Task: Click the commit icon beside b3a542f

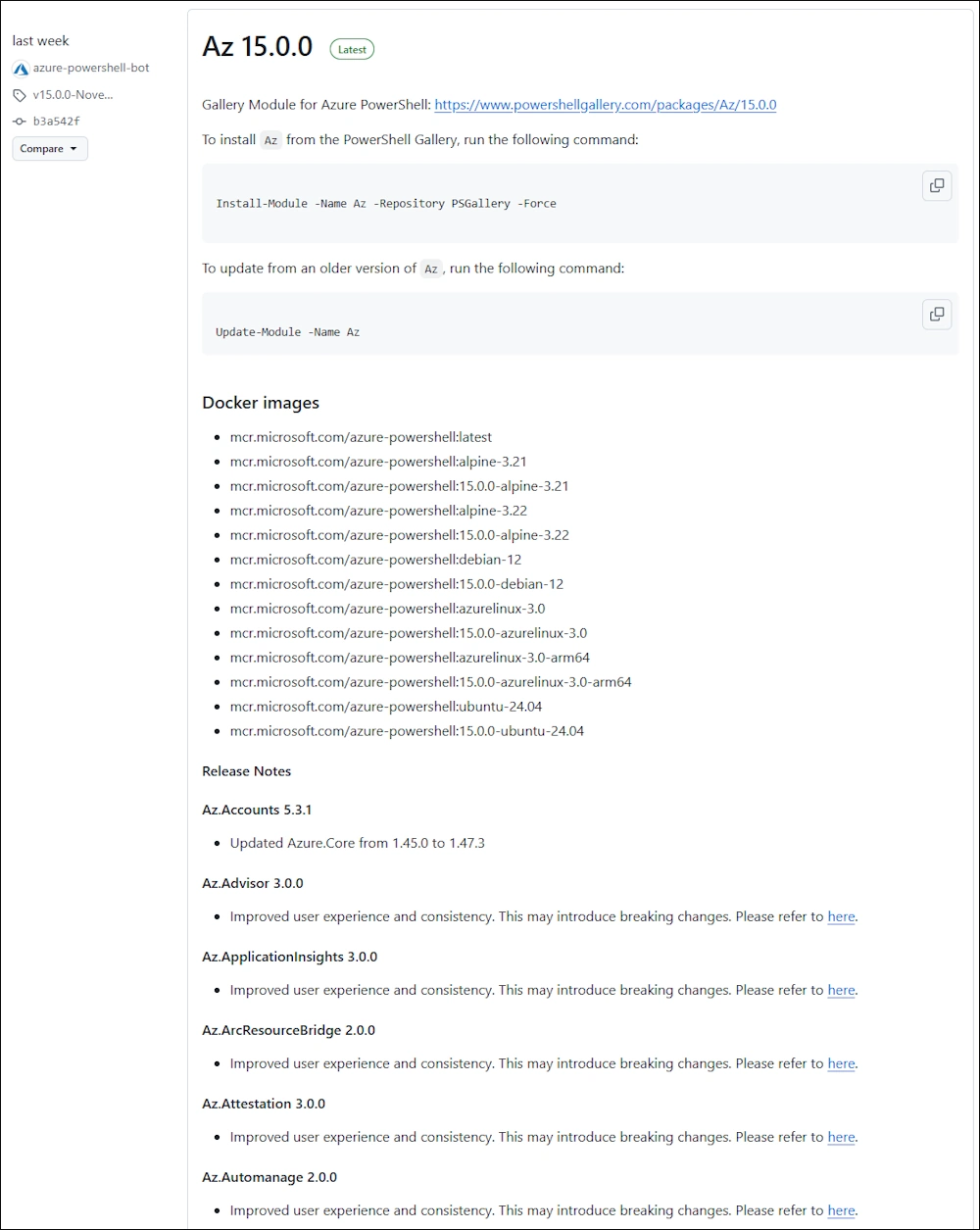Action: point(20,122)
